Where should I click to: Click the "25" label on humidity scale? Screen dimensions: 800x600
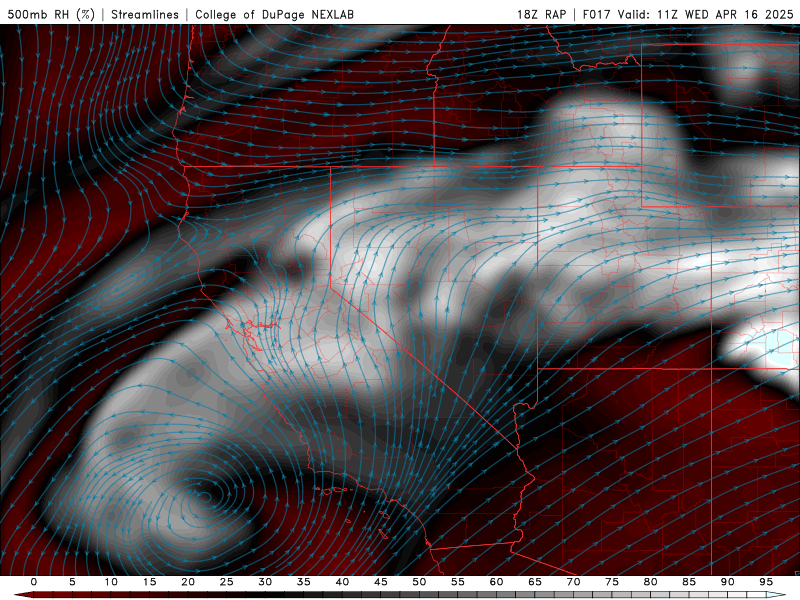tap(227, 582)
